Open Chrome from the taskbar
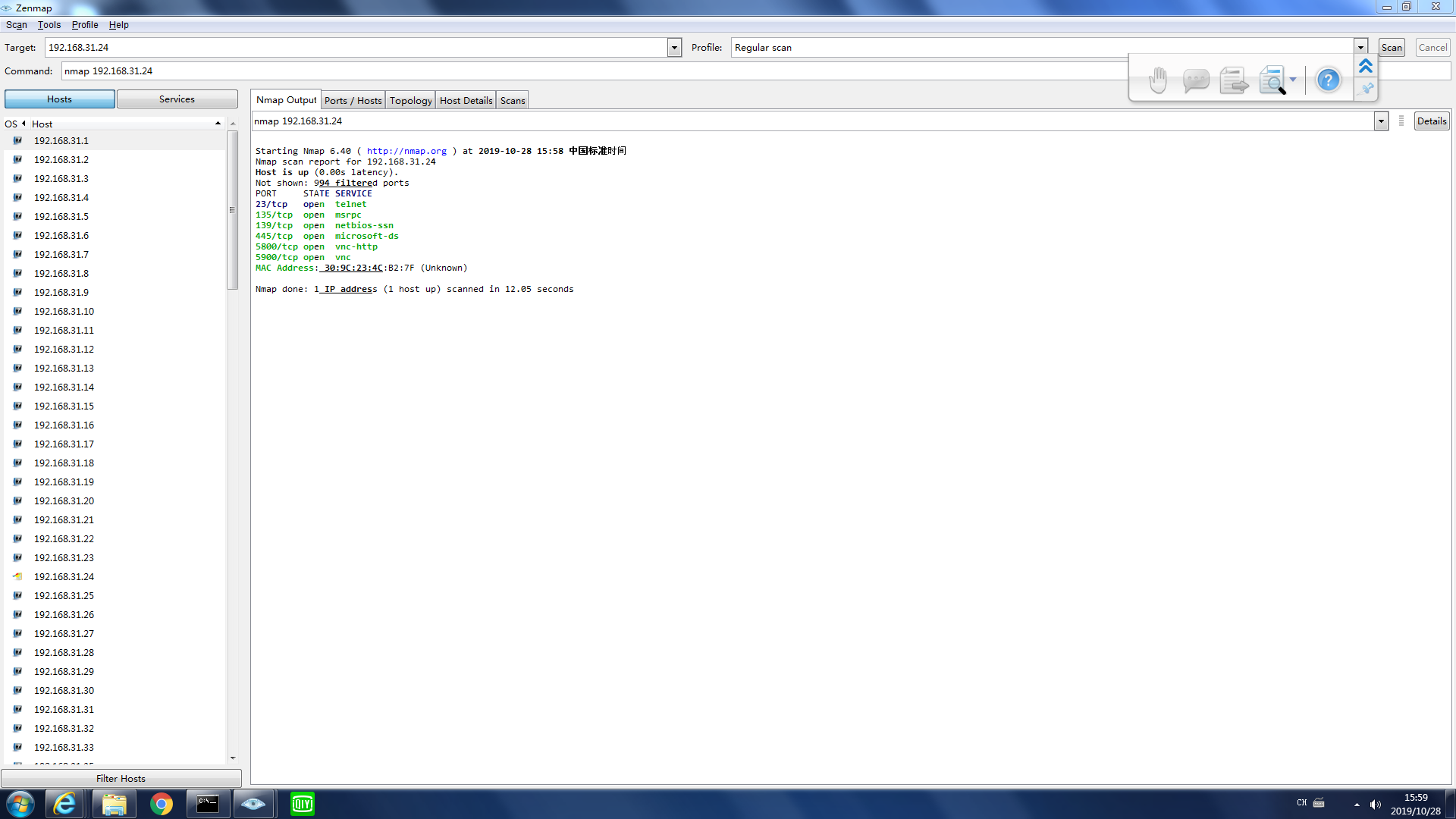This screenshot has width=1456, height=819. click(162, 804)
